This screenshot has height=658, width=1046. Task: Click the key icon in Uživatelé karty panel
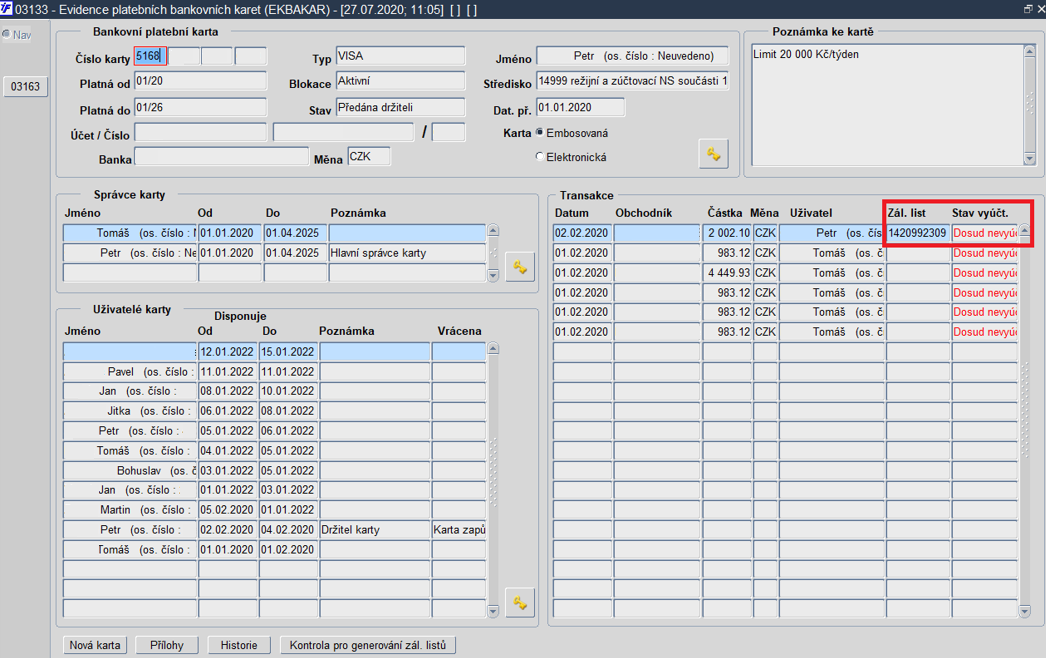coord(520,603)
